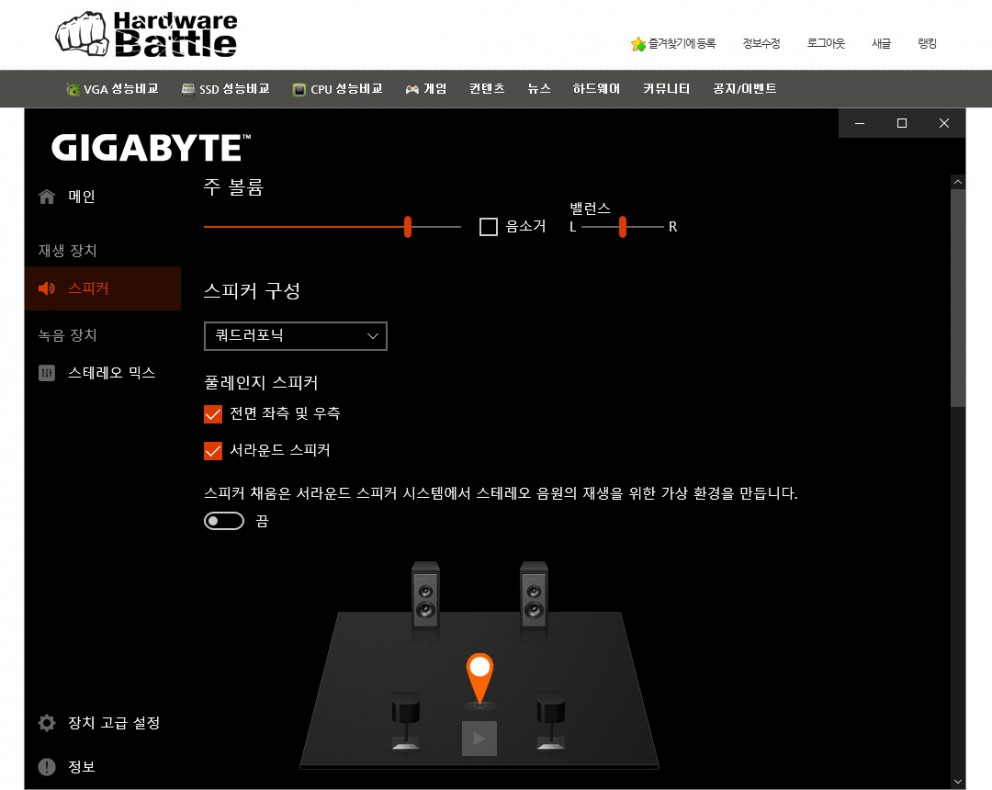992x790 pixels.
Task: Open the CPU 성능비교 menu
Action: click(x=338, y=89)
